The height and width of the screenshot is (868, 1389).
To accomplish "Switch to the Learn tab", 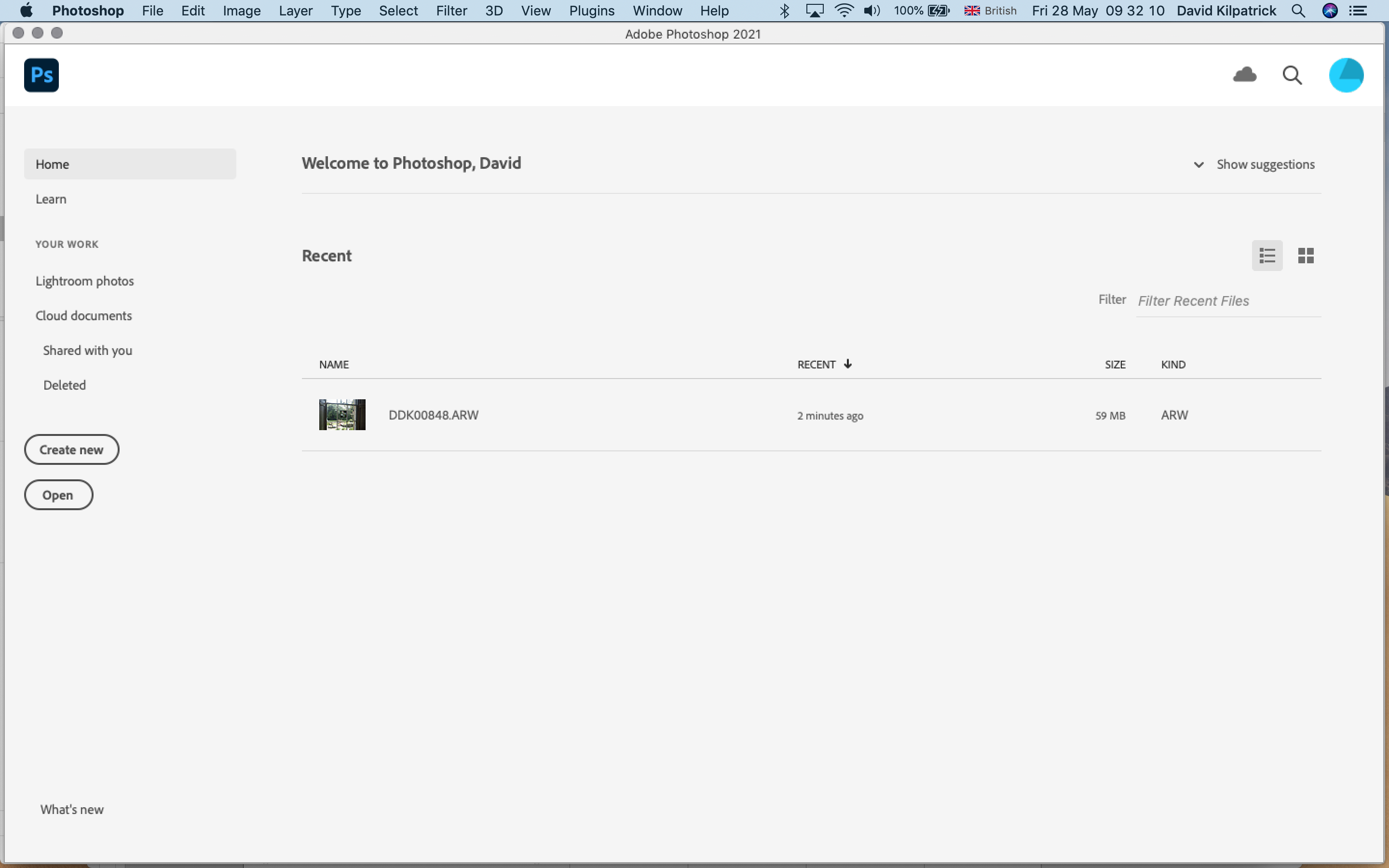I will pos(51,199).
